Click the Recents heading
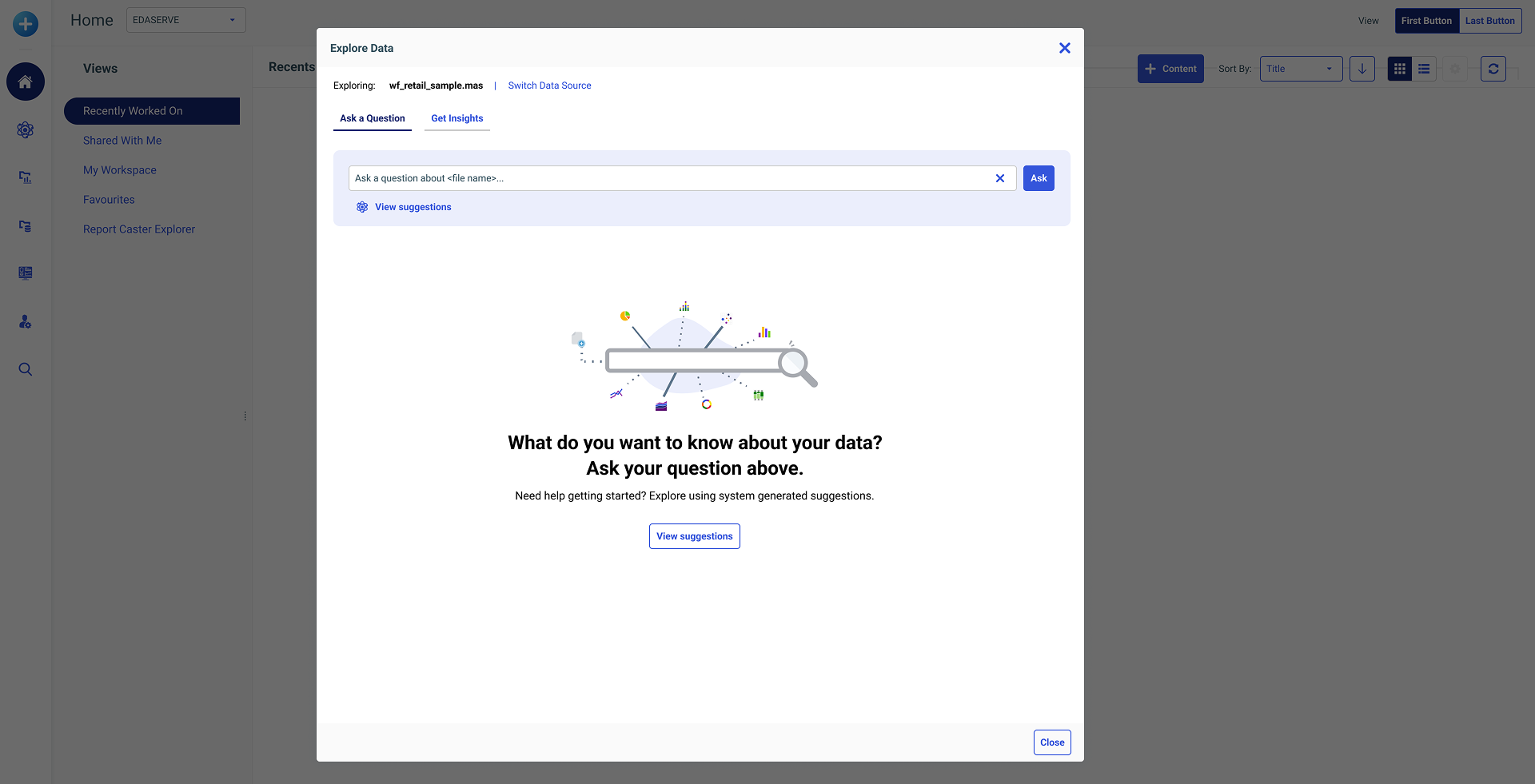The height and width of the screenshot is (784, 1535). tap(292, 67)
